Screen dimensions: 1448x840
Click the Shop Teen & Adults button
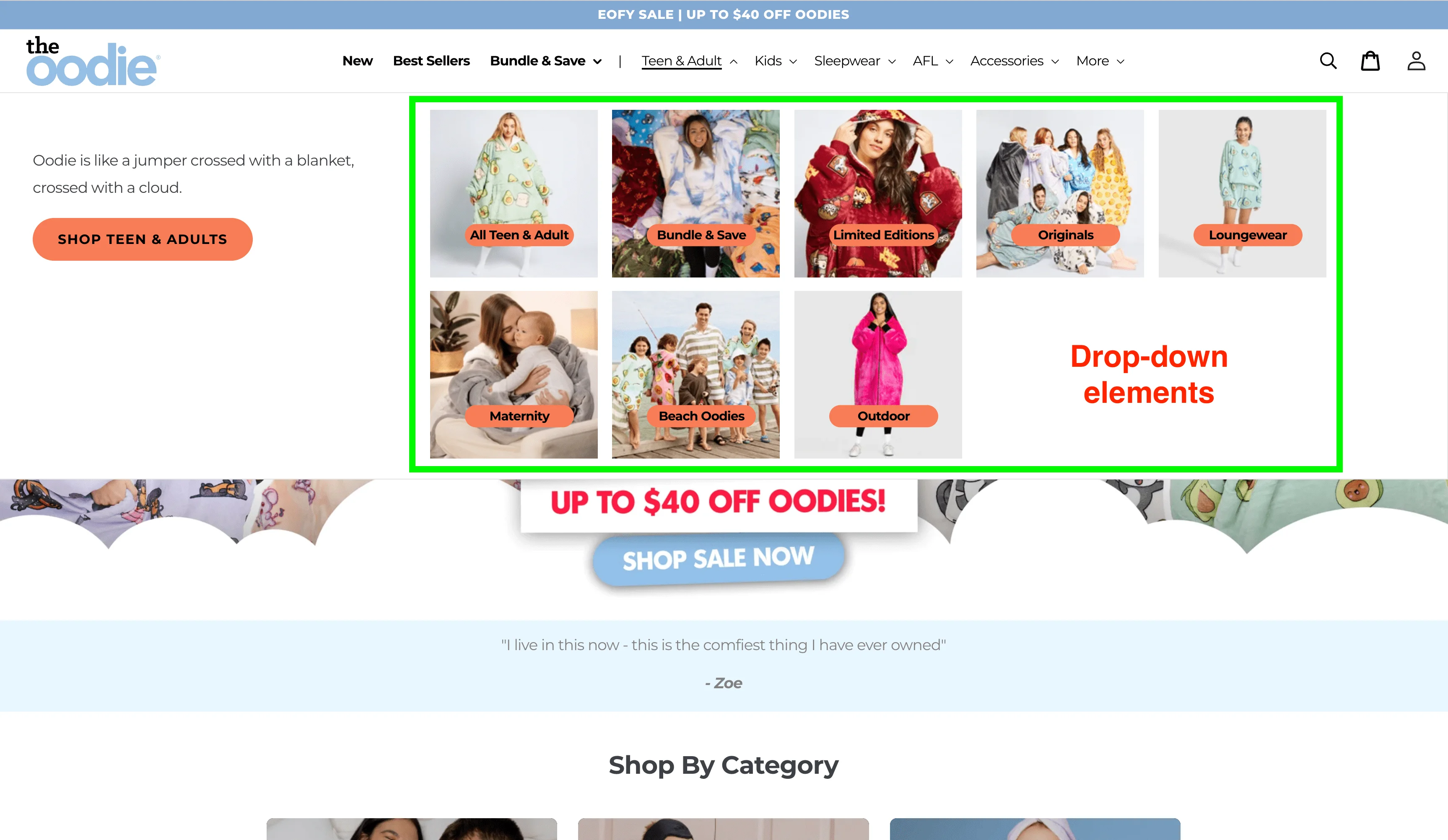(x=142, y=239)
